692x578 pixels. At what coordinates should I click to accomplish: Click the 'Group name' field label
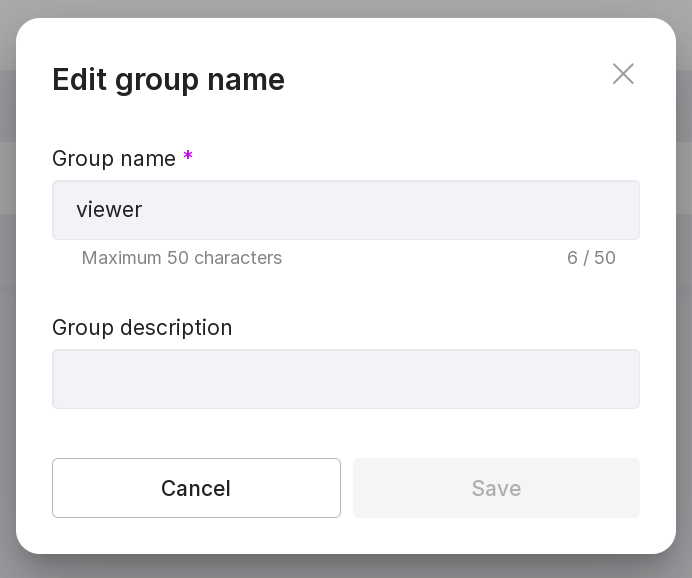pyautogui.click(x=113, y=158)
